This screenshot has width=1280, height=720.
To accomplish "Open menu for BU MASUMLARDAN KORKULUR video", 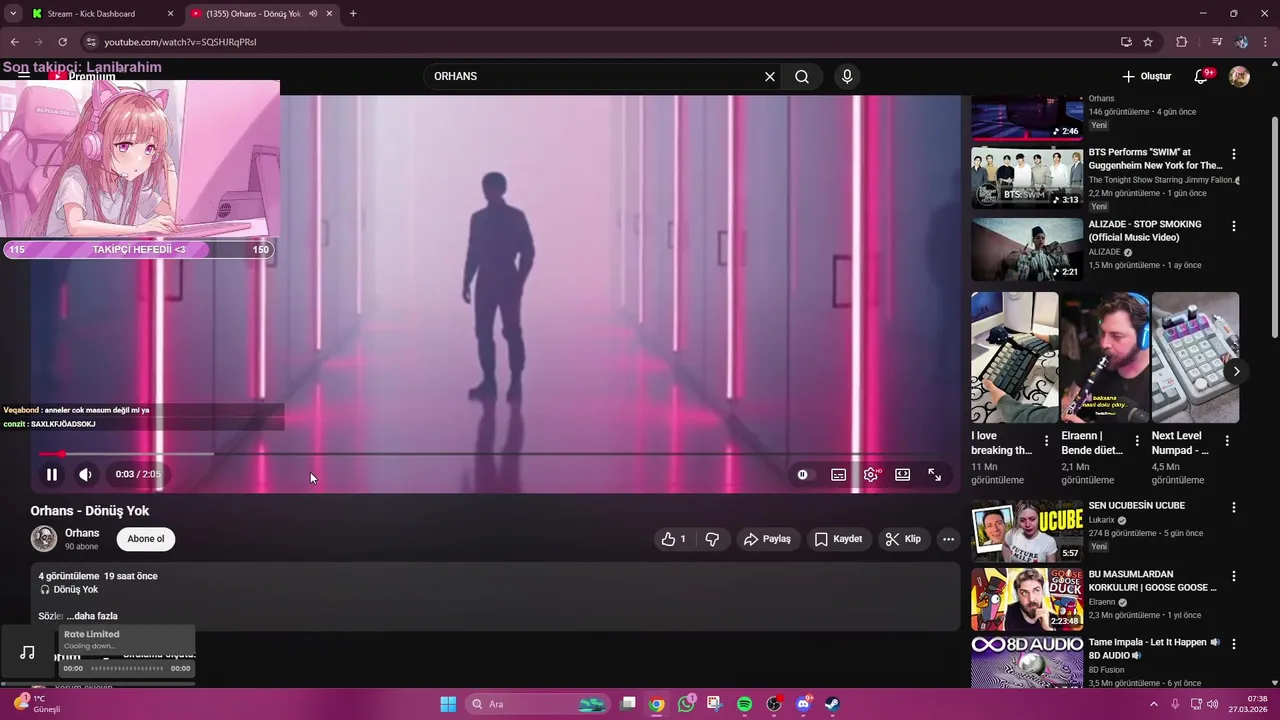I will [1234, 576].
